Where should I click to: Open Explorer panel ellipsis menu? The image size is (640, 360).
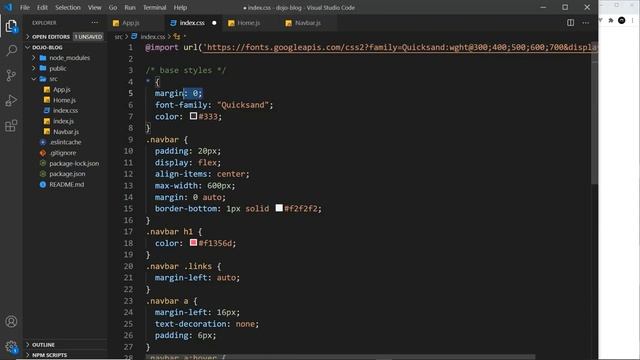95,23
